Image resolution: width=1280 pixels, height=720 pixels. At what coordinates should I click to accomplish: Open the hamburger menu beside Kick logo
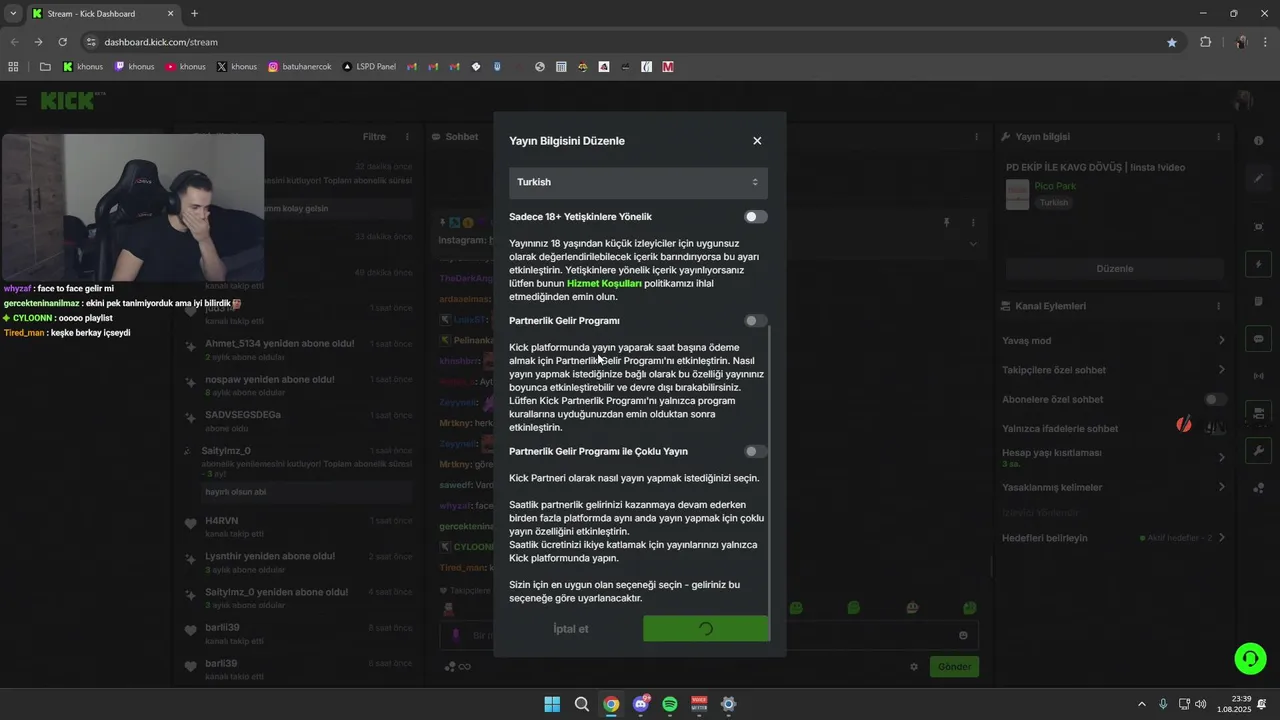coord(21,101)
